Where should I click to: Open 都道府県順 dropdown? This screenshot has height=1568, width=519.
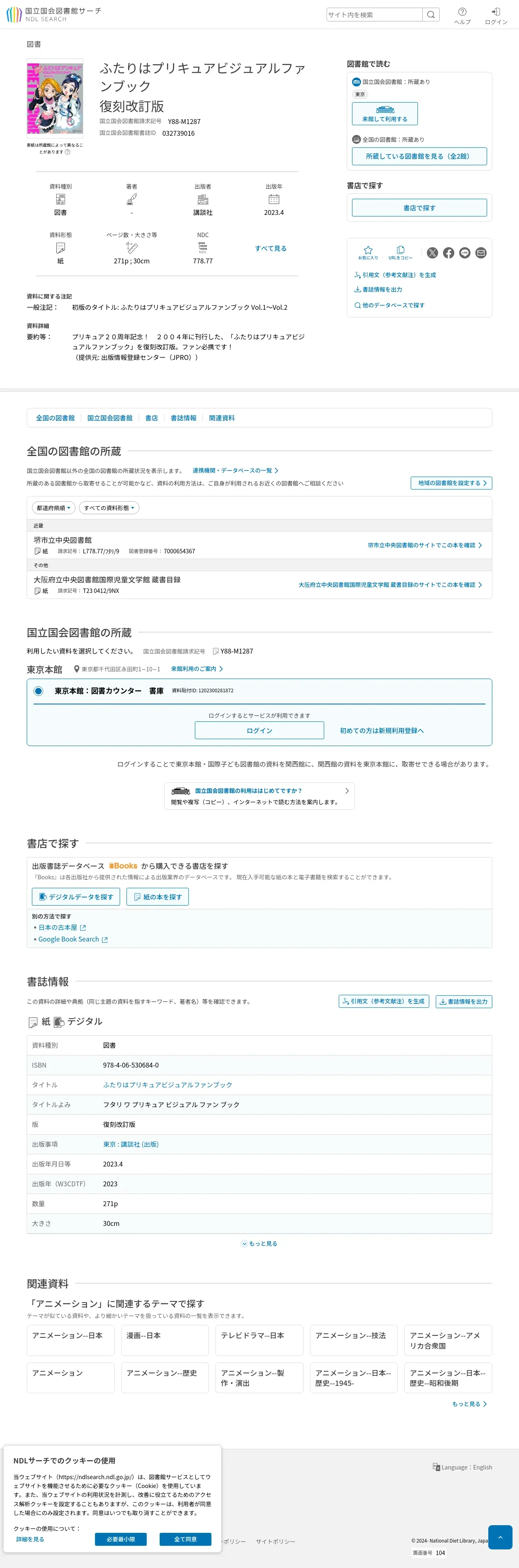tap(54, 508)
